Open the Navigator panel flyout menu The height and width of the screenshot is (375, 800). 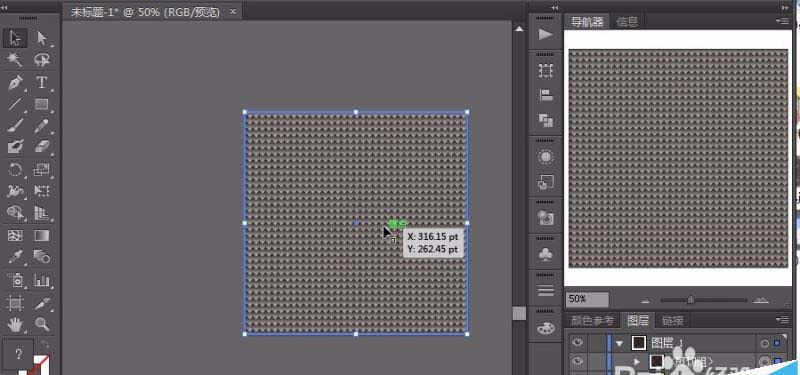point(782,21)
